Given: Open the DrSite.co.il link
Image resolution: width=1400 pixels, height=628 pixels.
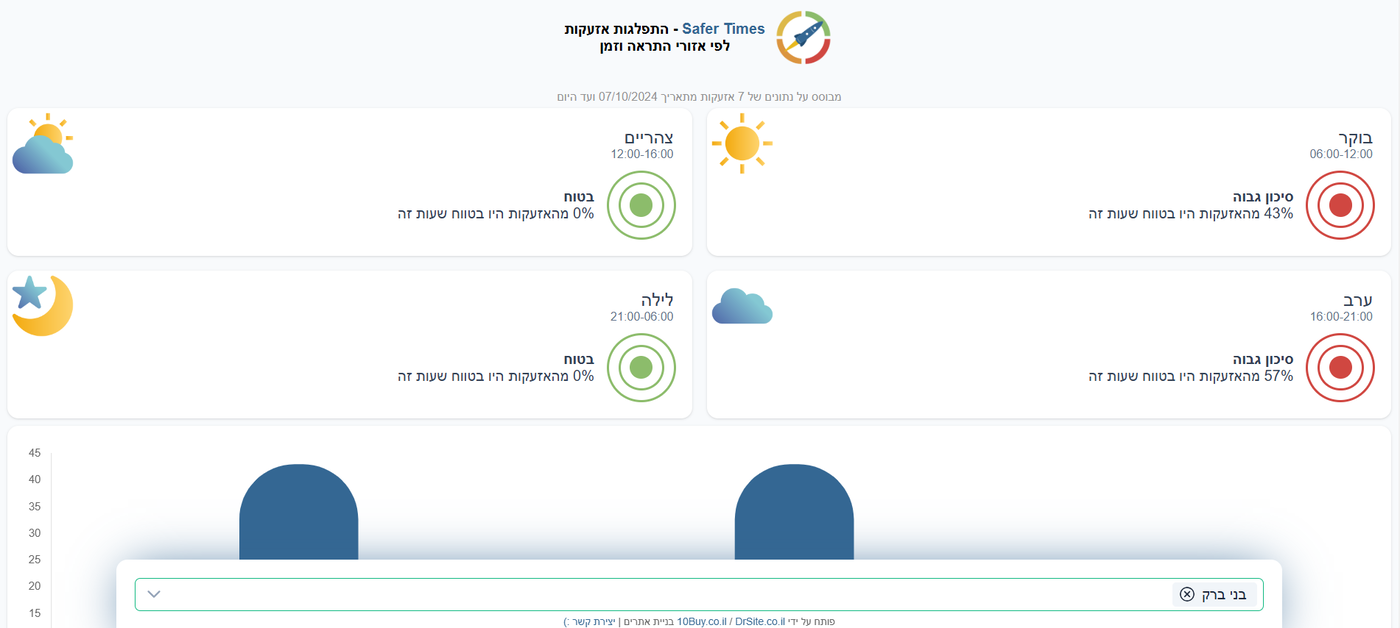Looking at the screenshot, I should point(759,621).
